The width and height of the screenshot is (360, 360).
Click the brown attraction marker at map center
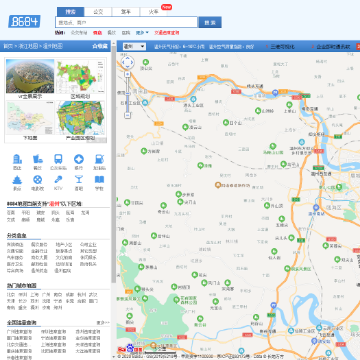tap(218, 184)
